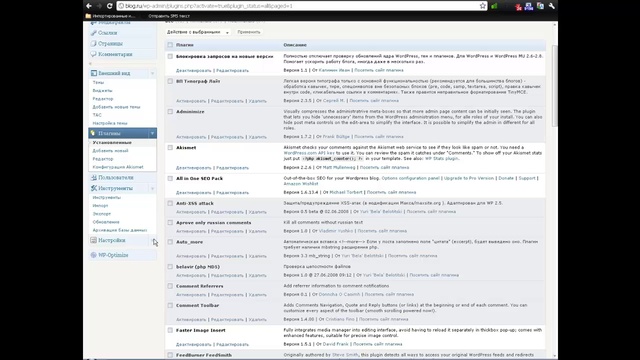Open Конфигурация Akismet submenu

coord(118,167)
